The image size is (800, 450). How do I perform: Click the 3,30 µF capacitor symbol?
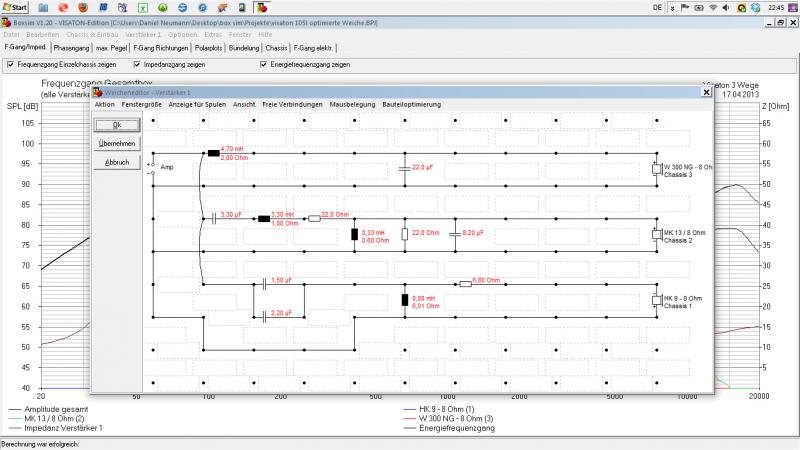tap(214, 218)
